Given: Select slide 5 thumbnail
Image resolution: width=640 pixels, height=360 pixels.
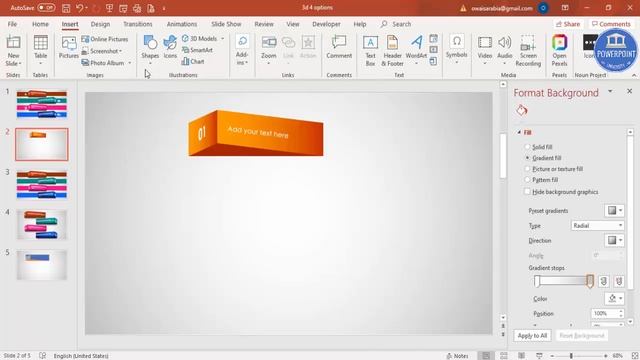Looking at the screenshot, I should point(42,265).
